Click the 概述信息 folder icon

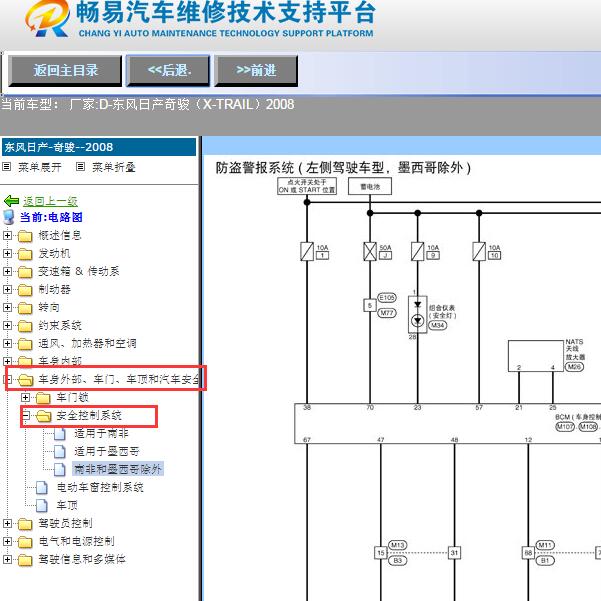(x=25, y=236)
